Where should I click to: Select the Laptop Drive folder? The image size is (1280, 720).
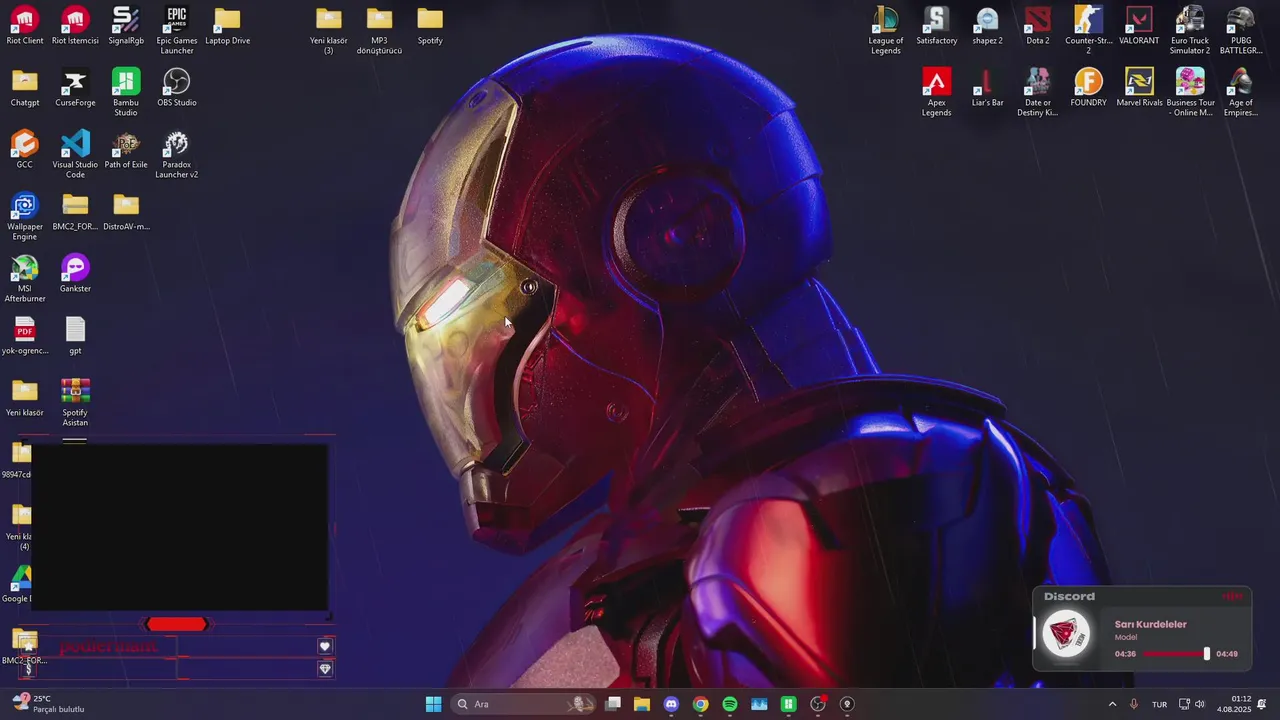(227, 26)
